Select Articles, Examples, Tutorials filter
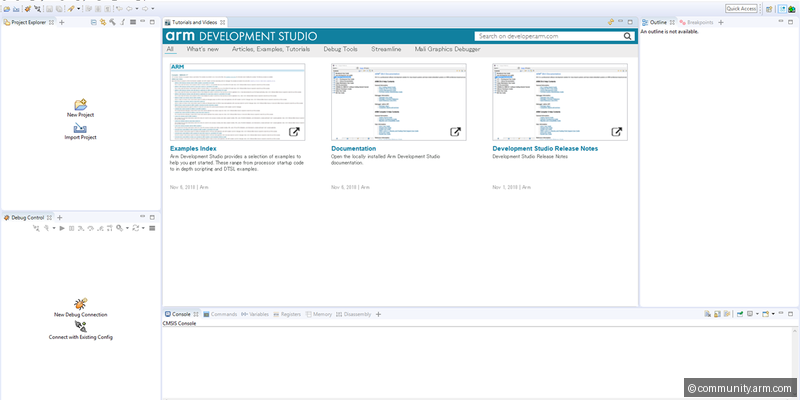The height and width of the screenshot is (400, 800). click(x=271, y=49)
